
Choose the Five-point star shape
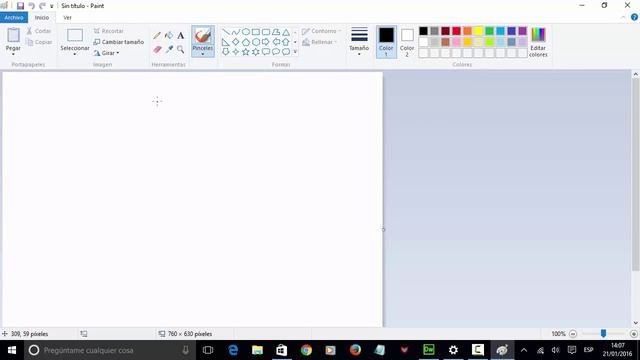point(246,52)
